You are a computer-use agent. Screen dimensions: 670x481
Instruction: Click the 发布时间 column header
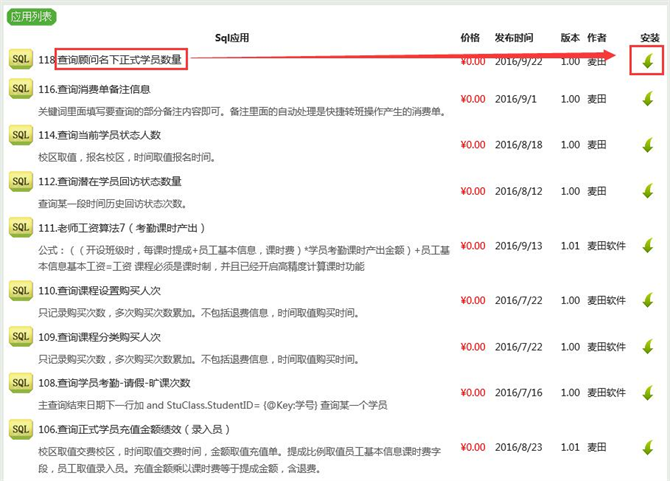click(517, 37)
